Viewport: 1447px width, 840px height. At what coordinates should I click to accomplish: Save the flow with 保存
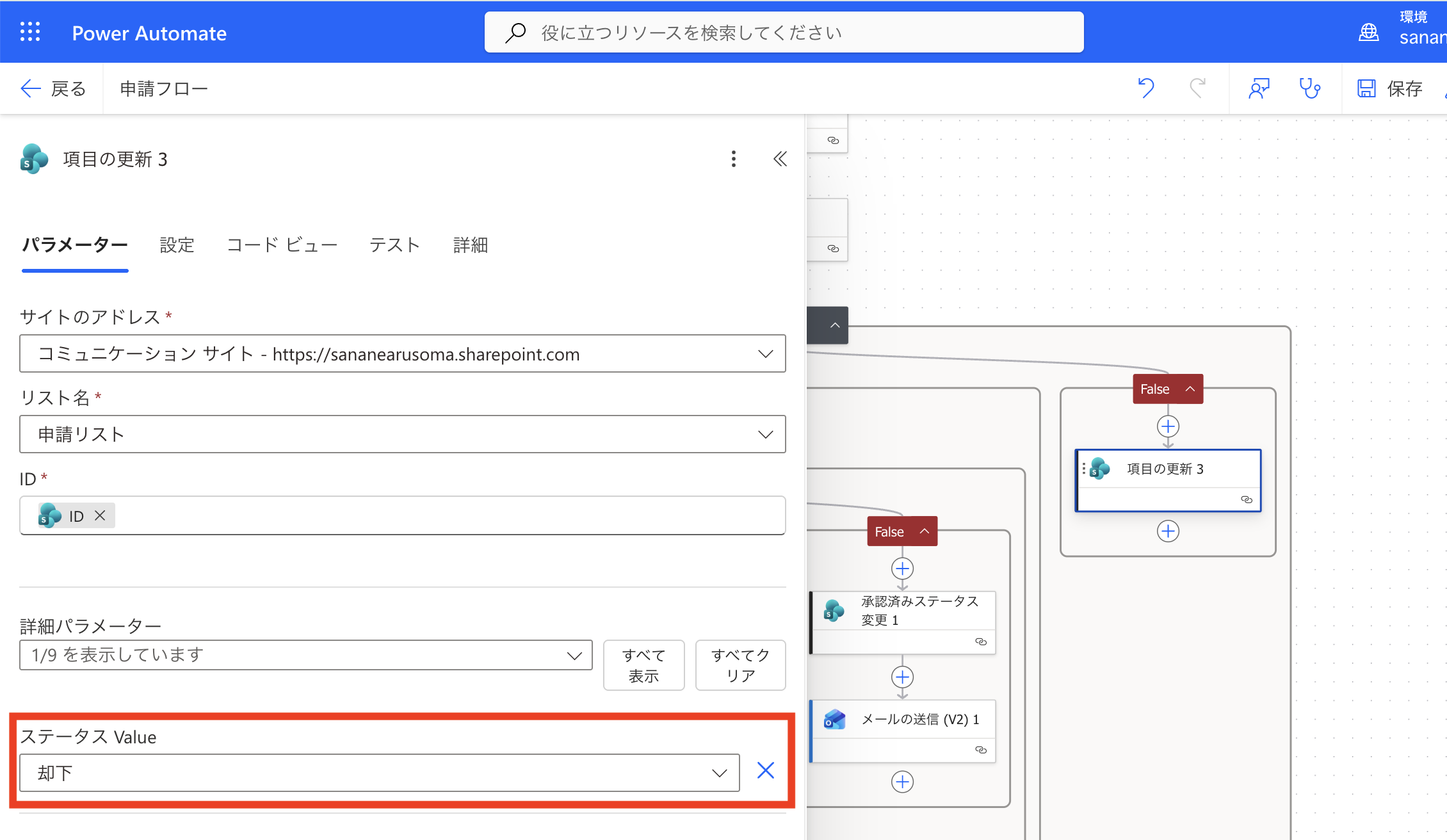[1390, 88]
